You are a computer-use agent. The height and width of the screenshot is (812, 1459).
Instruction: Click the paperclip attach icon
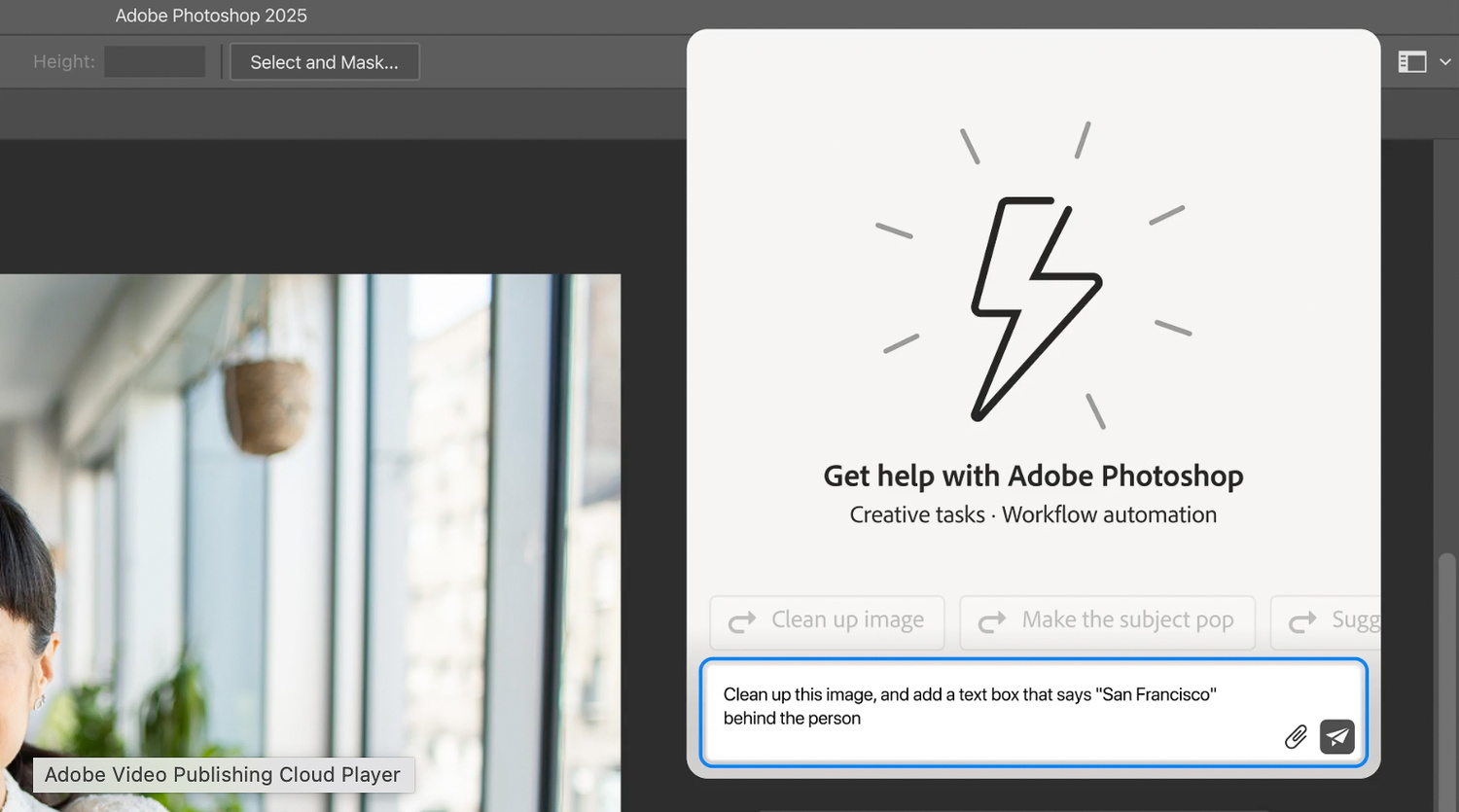tap(1295, 737)
